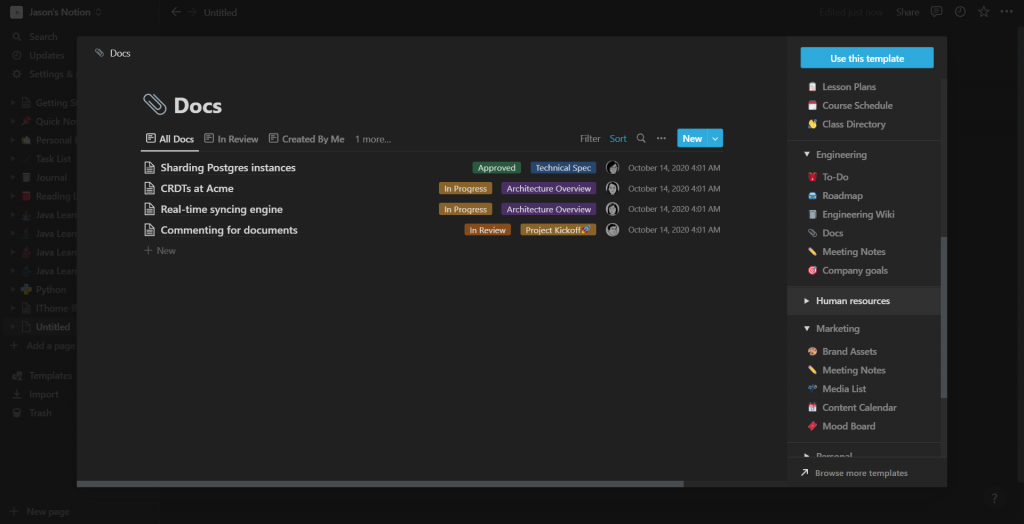
Task: Click the database search magnifier icon
Action: 641,139
